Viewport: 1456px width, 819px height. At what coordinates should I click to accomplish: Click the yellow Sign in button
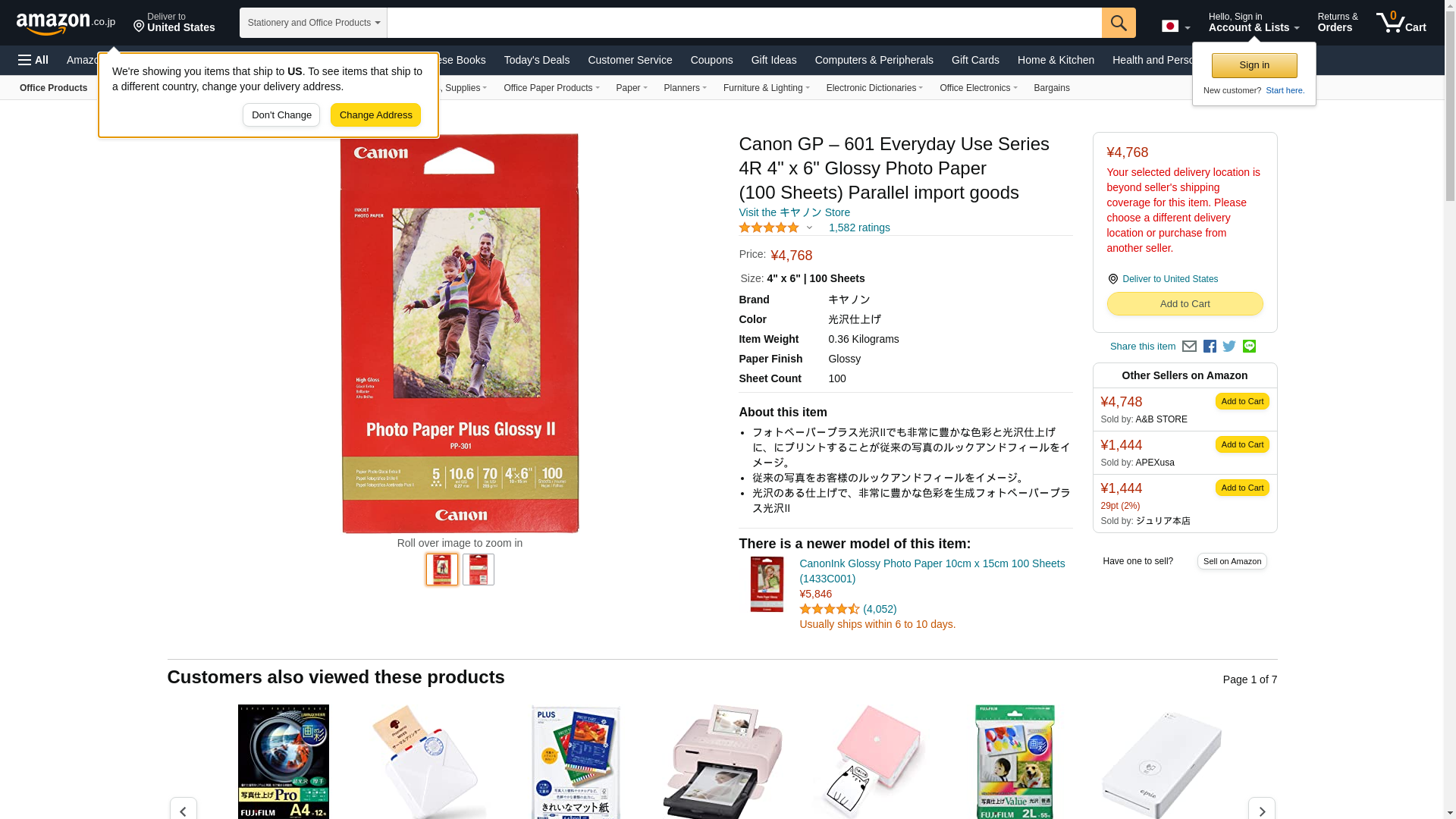[1254, 65]
